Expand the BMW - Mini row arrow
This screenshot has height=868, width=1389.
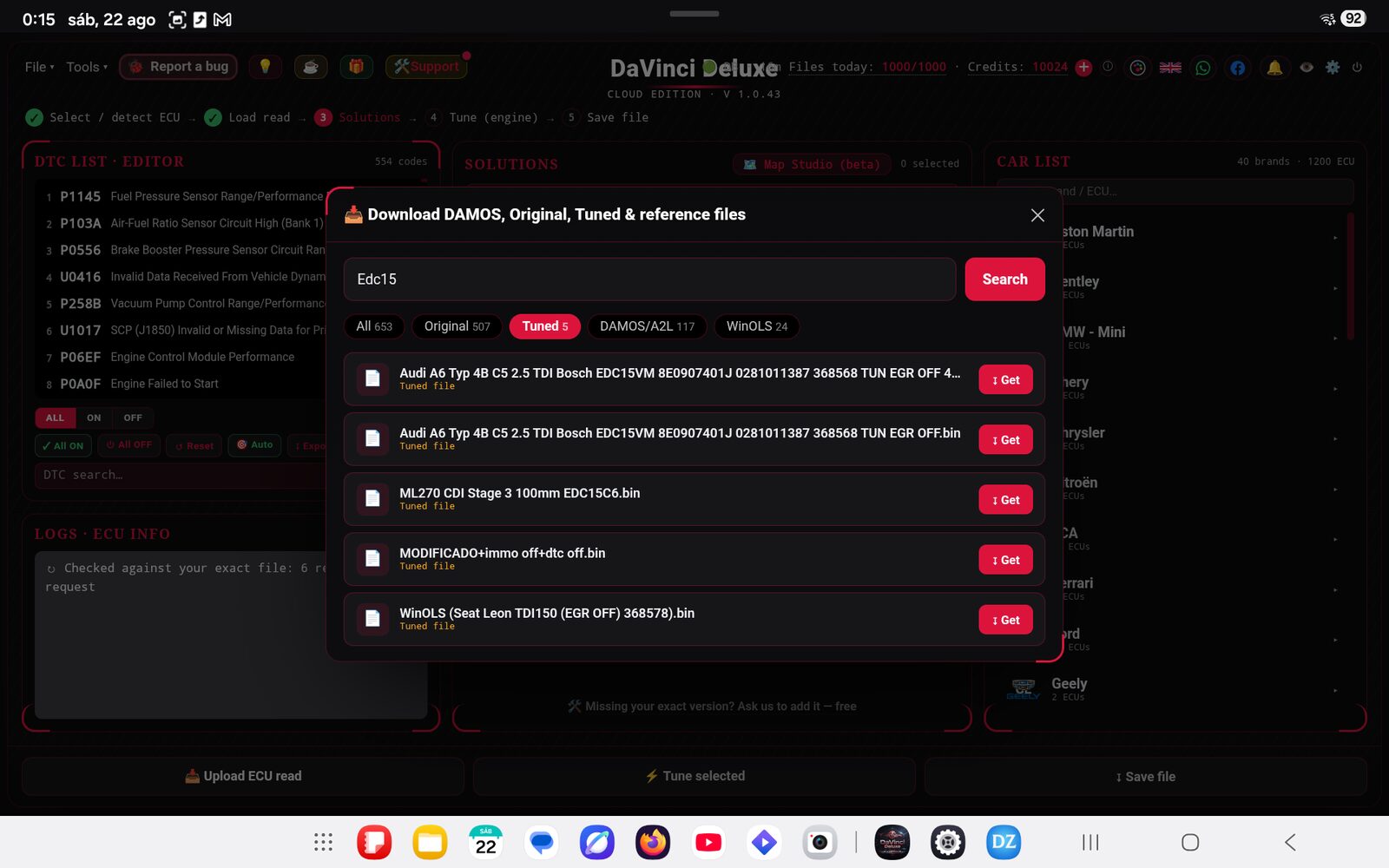click(x=1335, y=338)
